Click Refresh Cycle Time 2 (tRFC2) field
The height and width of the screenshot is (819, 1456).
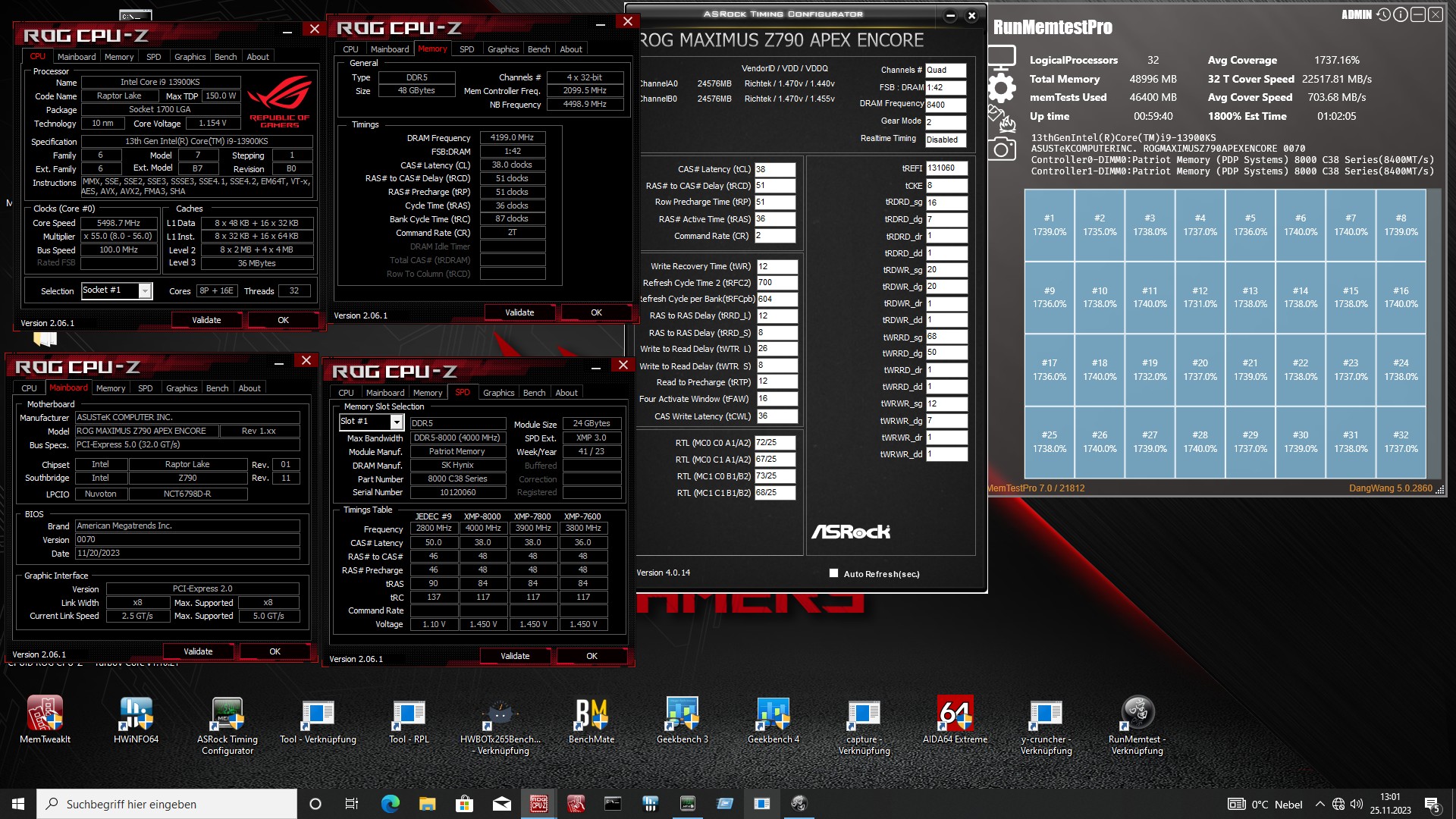(x=777, y=283)
